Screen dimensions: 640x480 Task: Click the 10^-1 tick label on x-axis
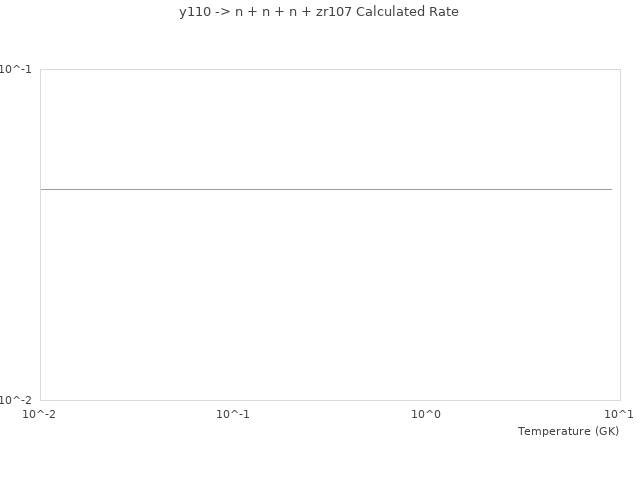point(233,414)
